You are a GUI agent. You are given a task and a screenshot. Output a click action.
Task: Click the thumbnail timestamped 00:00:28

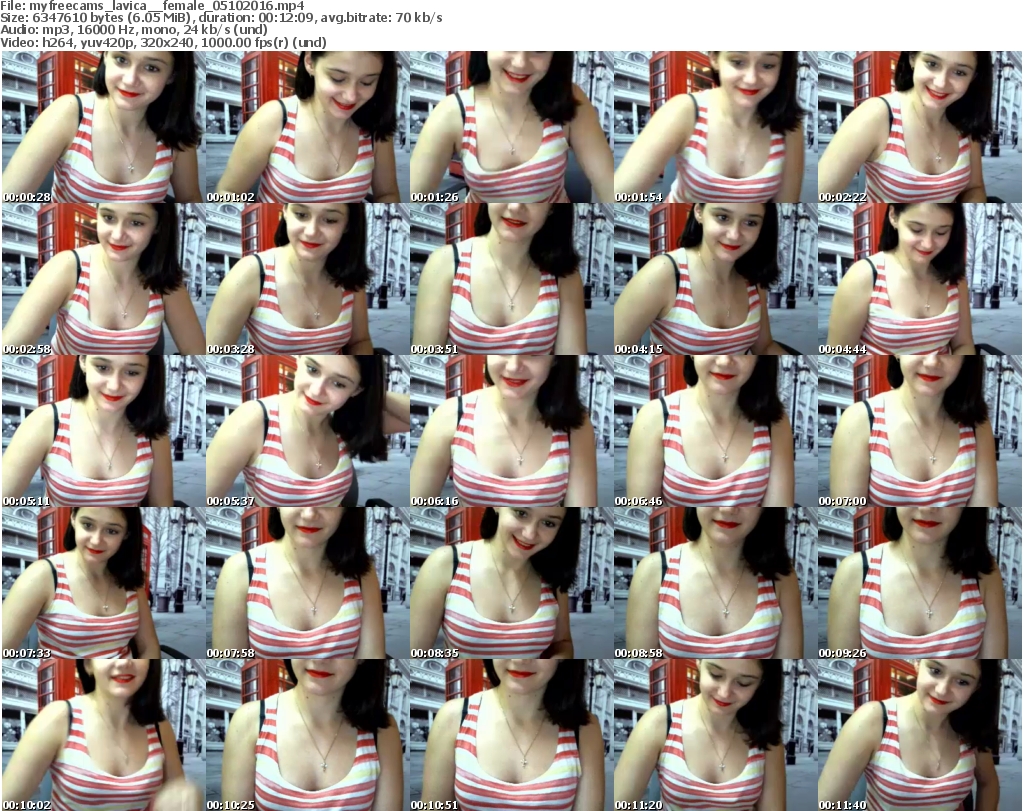102,127
